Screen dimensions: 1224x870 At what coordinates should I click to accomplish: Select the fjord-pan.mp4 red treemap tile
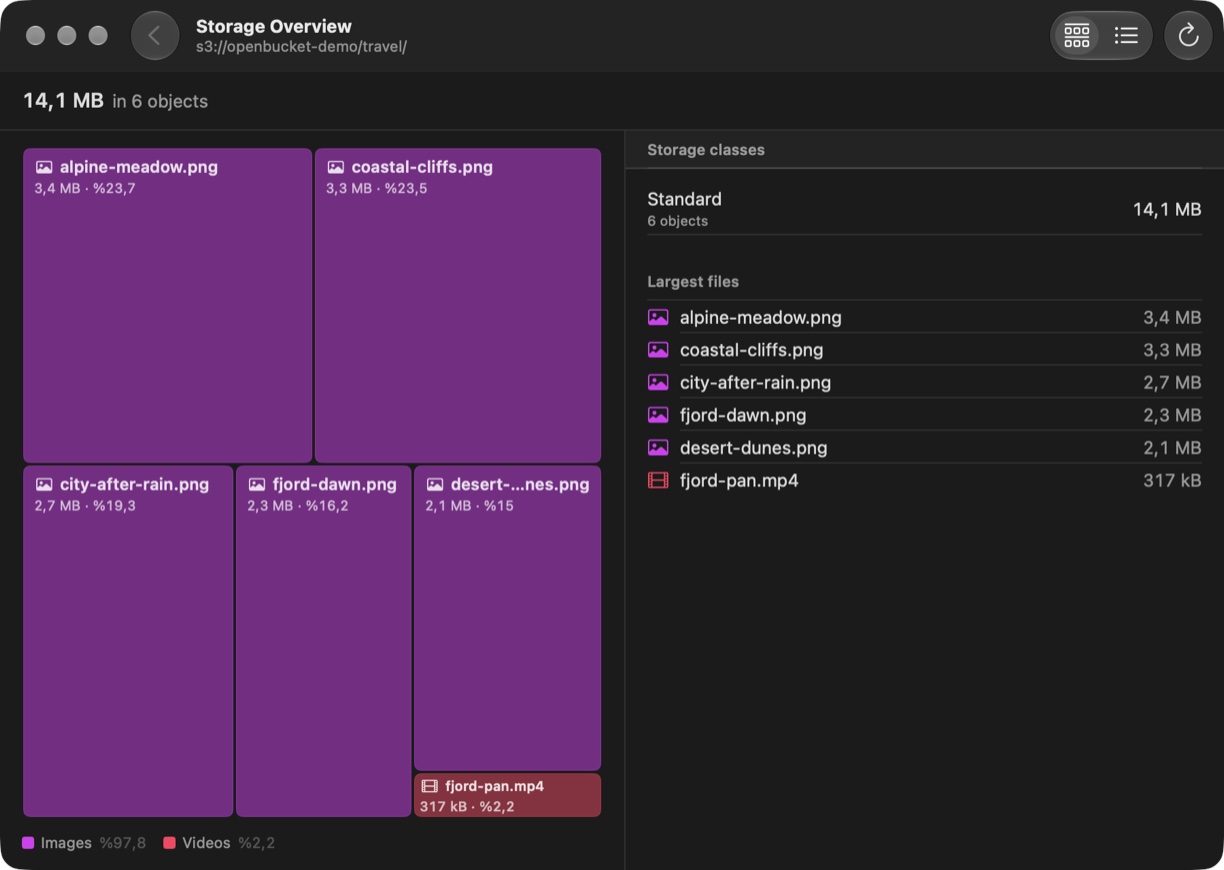[508, 795]
